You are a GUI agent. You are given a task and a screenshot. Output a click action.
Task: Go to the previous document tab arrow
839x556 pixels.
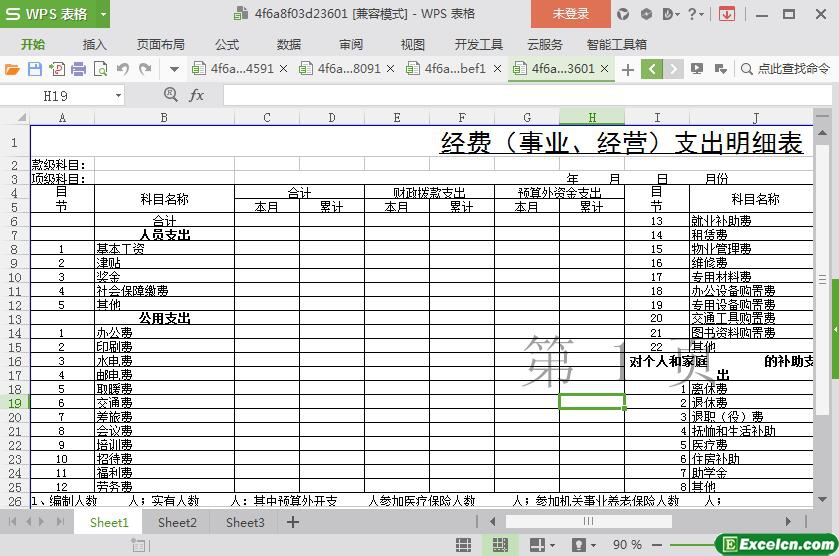pos(652,69)
